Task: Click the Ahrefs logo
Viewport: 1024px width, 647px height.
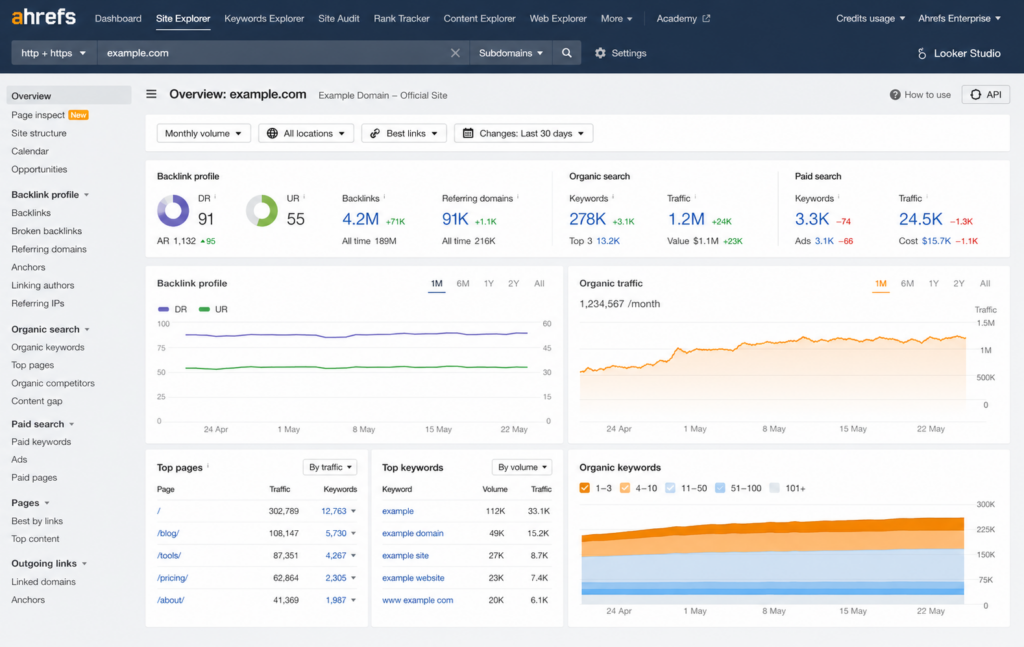Action: pyautogui.click(x=43, y=17)
